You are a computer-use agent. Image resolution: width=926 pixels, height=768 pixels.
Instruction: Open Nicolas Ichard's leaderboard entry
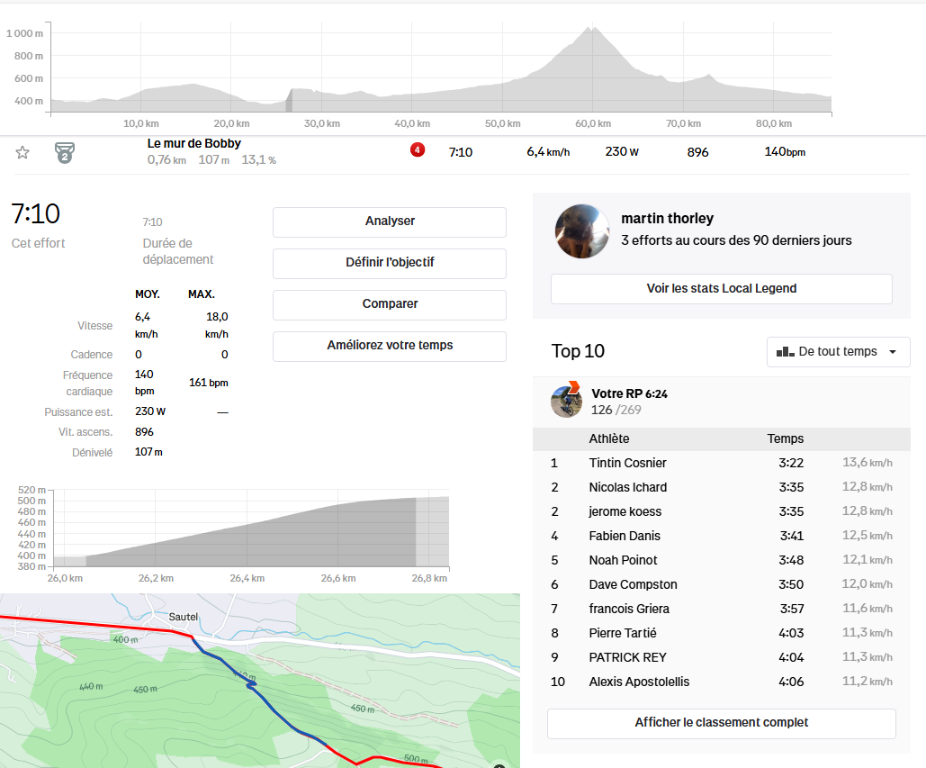(628, 487)
